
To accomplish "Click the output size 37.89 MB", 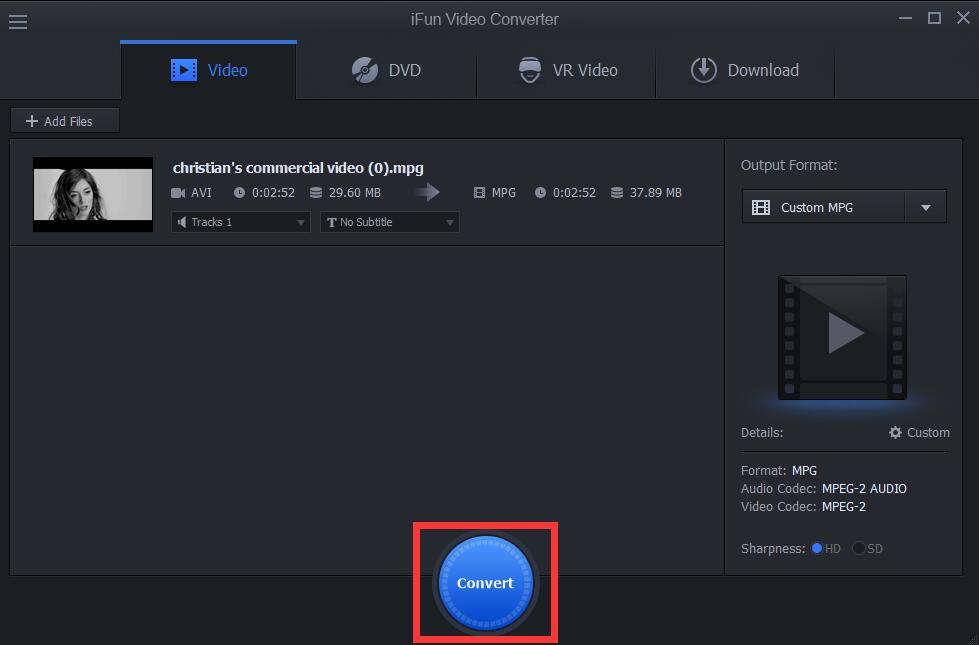I will click(x=656, y=193).
